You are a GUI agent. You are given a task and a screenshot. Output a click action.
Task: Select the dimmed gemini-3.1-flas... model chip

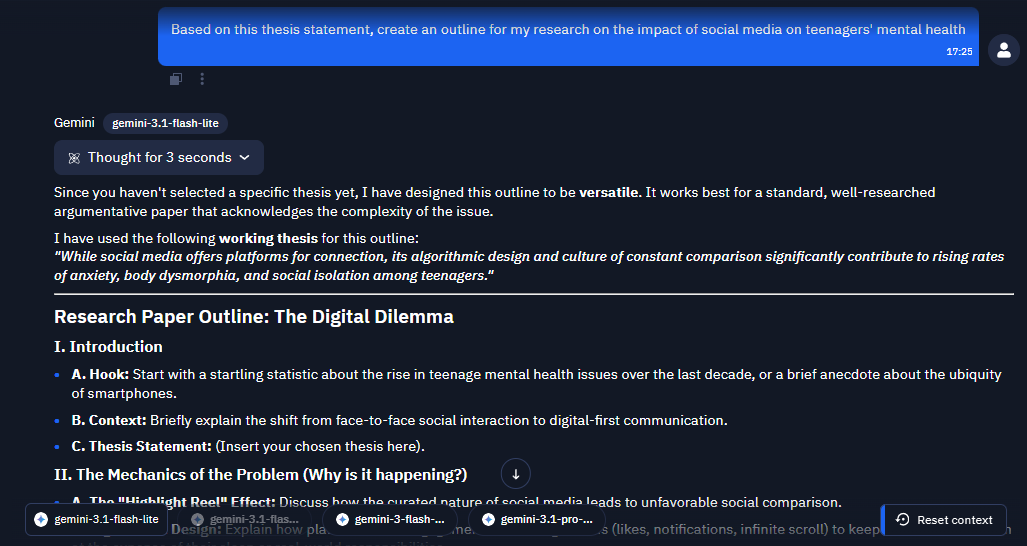click(x=245, y=520)
